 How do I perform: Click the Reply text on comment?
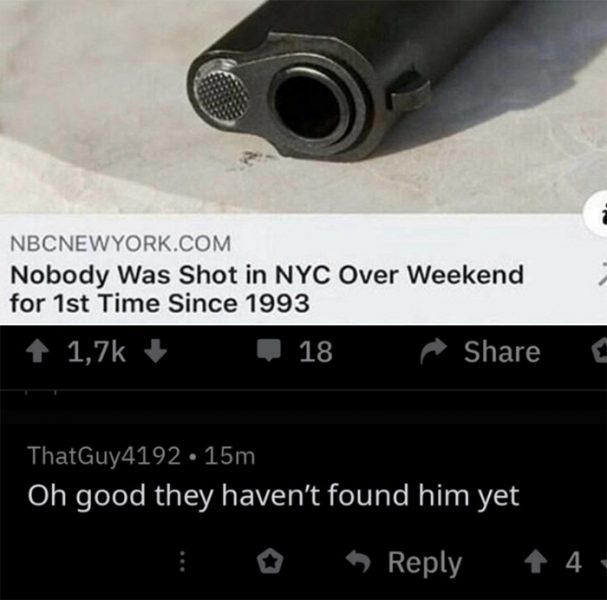coord(425,563)
